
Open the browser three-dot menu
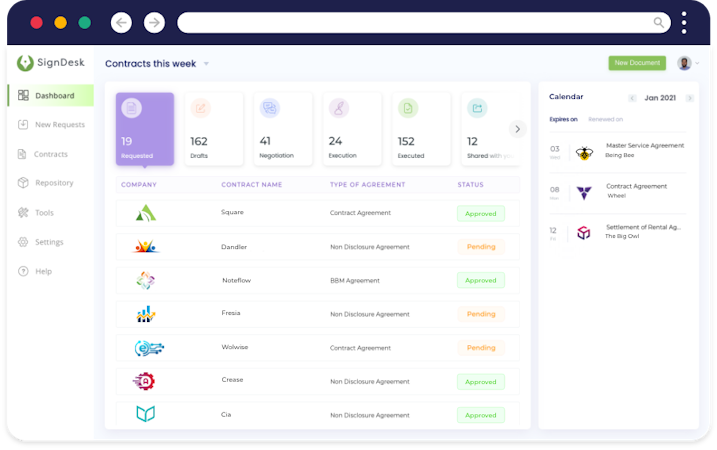coord(684,22)
